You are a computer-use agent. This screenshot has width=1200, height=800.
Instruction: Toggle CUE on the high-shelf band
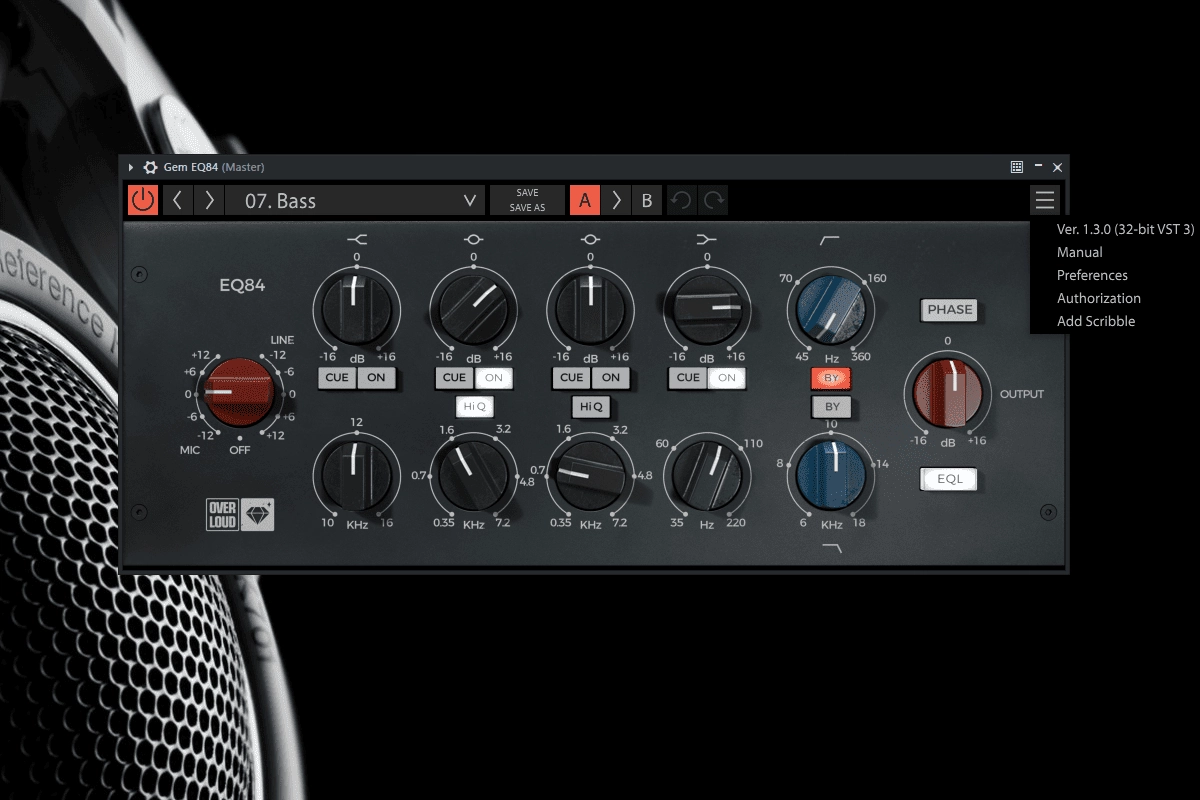pyautogui.click(x=337, y=377)
